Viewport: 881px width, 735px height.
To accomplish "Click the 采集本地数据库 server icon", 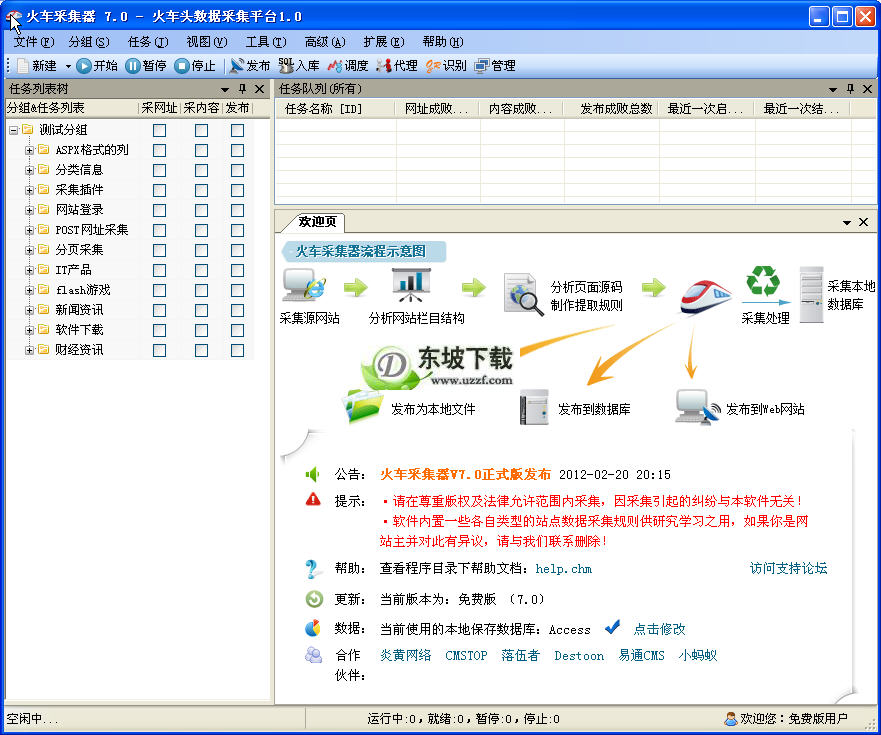I will tap(811, 294).
